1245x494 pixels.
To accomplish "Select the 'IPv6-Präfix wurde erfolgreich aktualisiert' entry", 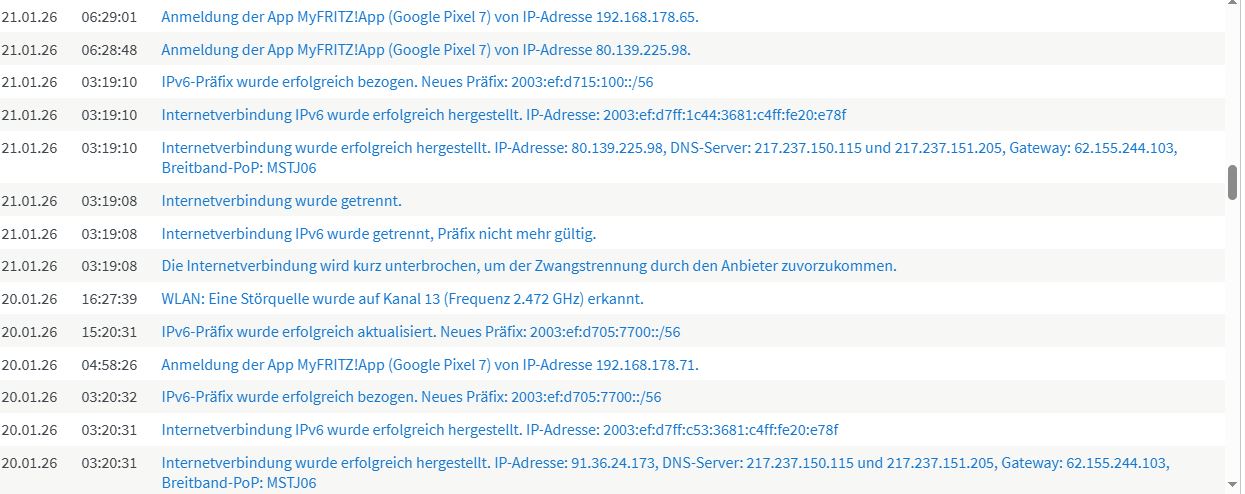I will click(420, 332).
